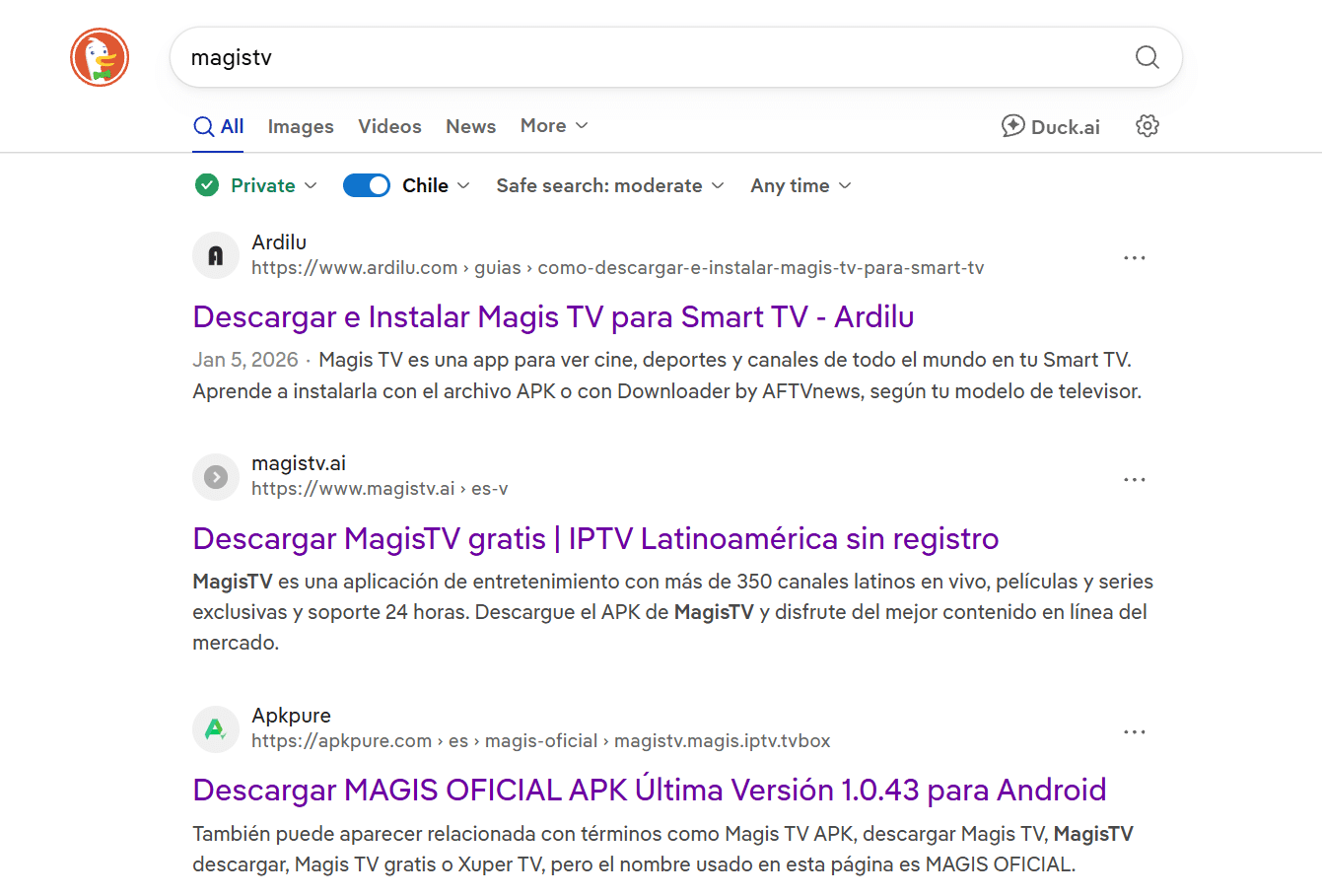Click the magistv.ai site name
The height and width of the screenshot is (896, 1322).
[x=299, y=463]
